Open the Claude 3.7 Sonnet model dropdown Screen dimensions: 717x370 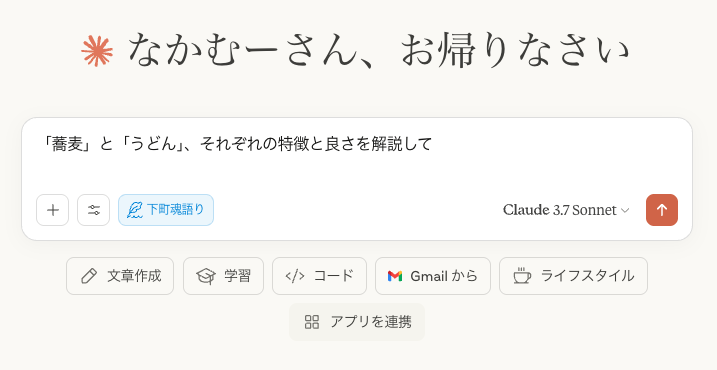[x=566, y=210]
